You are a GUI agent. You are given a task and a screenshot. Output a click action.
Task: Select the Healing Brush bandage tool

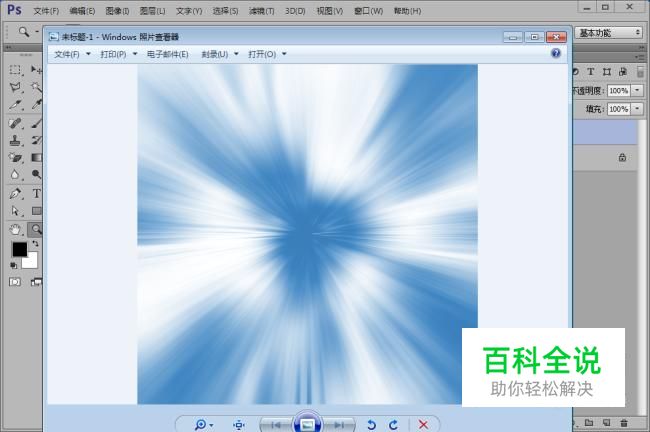coord(15,123)
